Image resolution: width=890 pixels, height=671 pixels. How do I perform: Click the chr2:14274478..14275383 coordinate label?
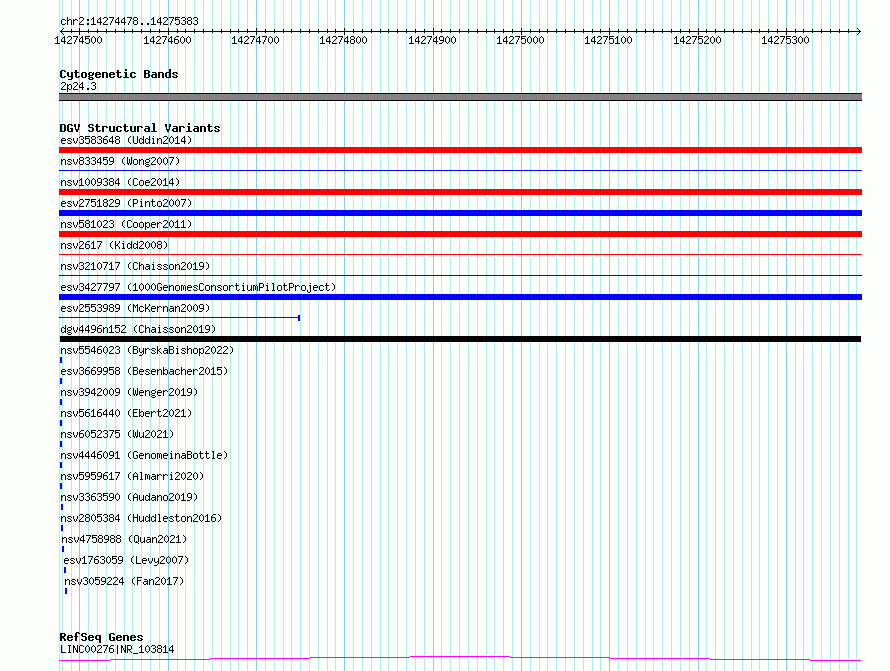(x=129, y=21)
